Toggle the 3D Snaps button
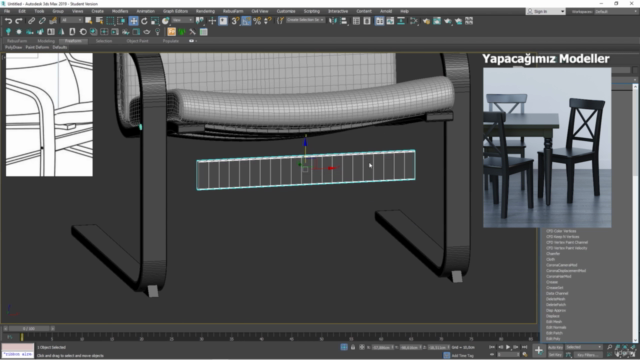Image resolution: width=640 pixels, height=360 pixels. (x=235, y=21)
